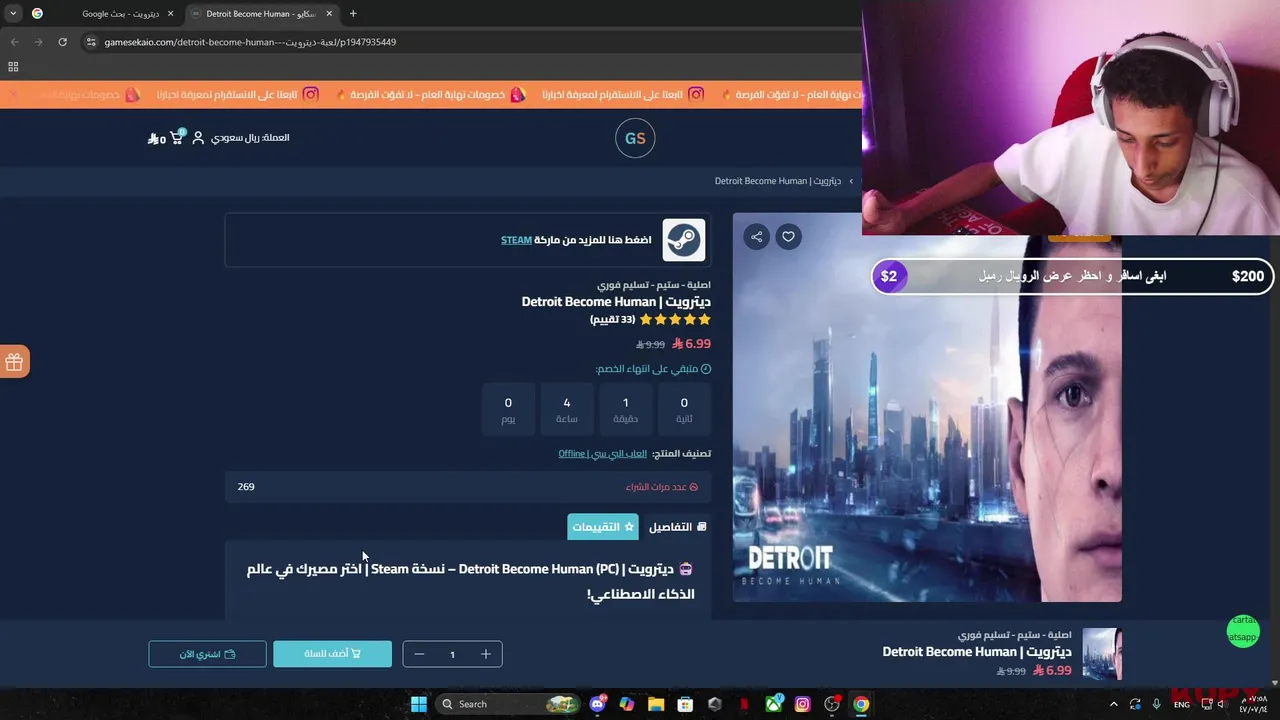The image size is (1280, 720).
Task: Open the Offline PC games category link
Action: [x=602, y=454]
